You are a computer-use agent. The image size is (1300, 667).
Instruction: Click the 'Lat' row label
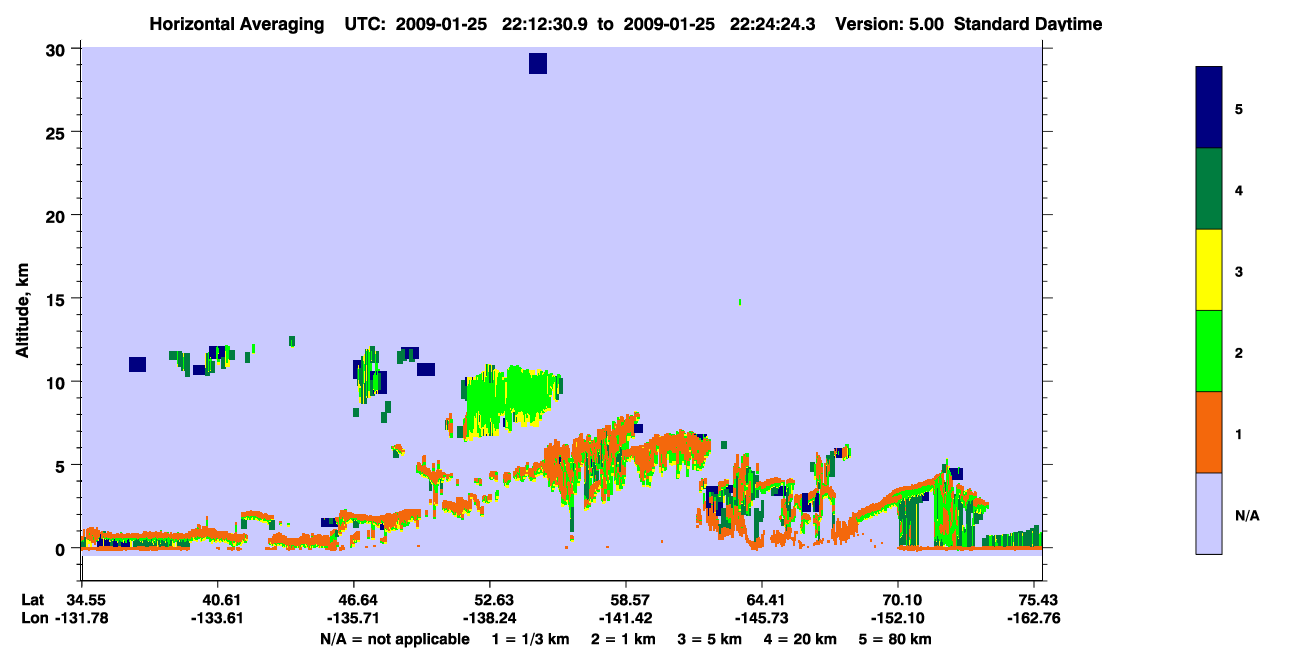(33, 599)
